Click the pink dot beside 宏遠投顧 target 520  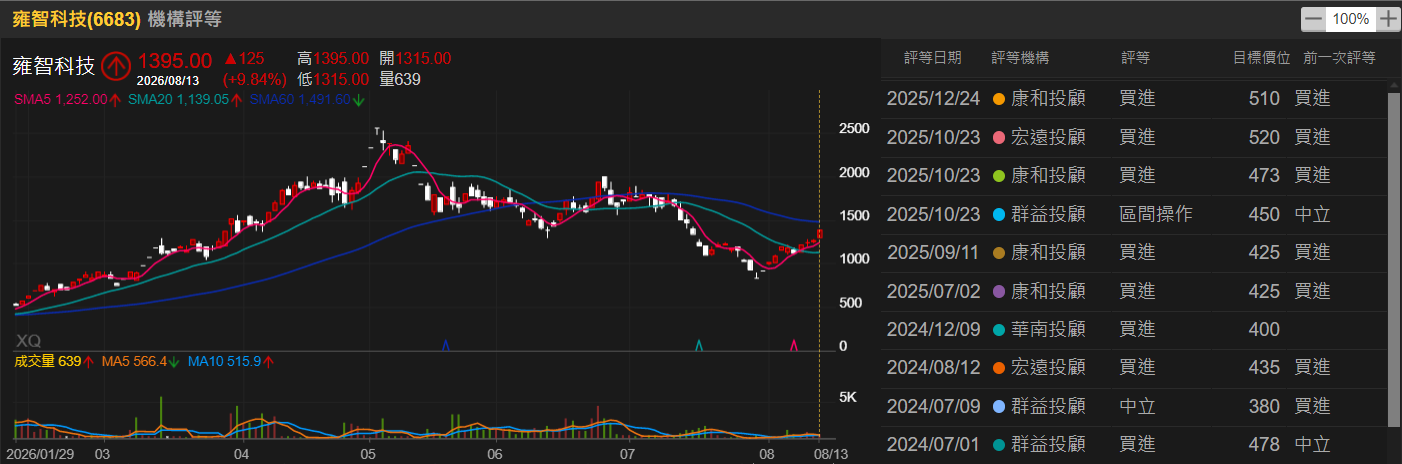998,138
